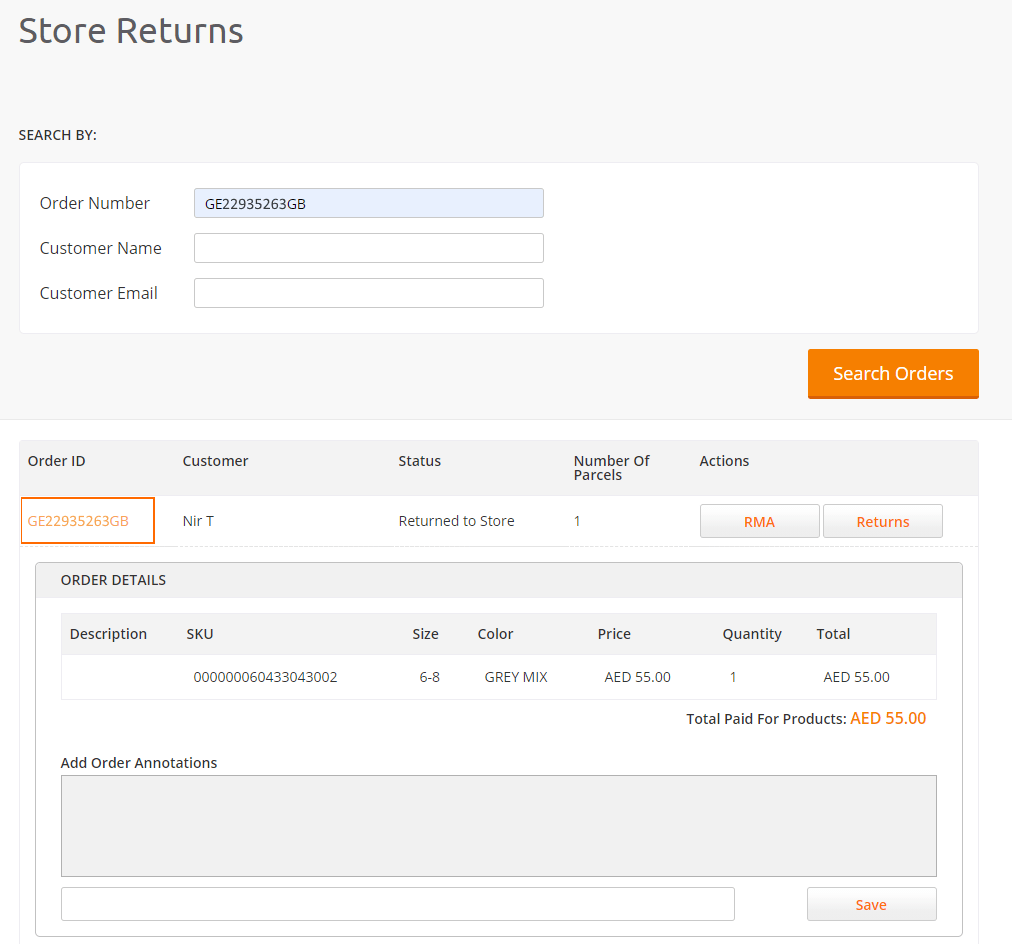Select the SKU value 000000060433043002
Image resolution: width=1012 pixels, height=951 pixels.
pos(265,677)
